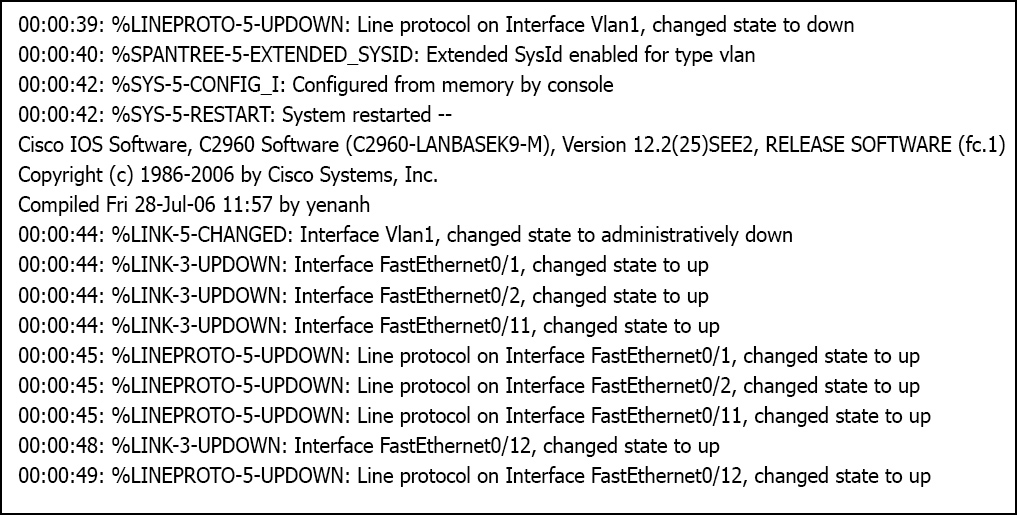This screenshot has height=515, width=1017.
Task: Select the SYS-5-CONFIG_I console message
Action: [x=315, y=85]
